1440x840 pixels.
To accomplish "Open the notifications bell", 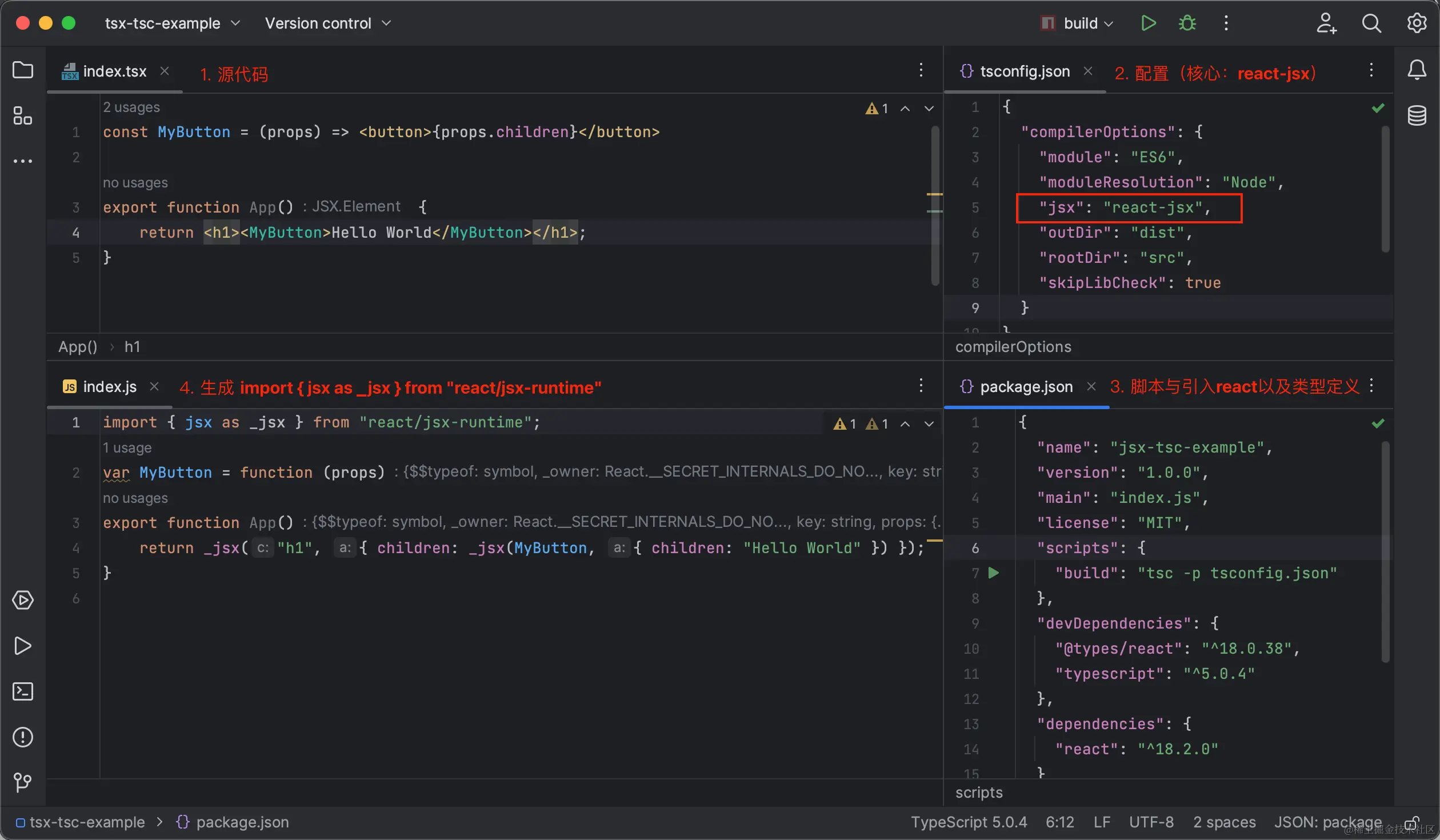I will point(1418,70).
